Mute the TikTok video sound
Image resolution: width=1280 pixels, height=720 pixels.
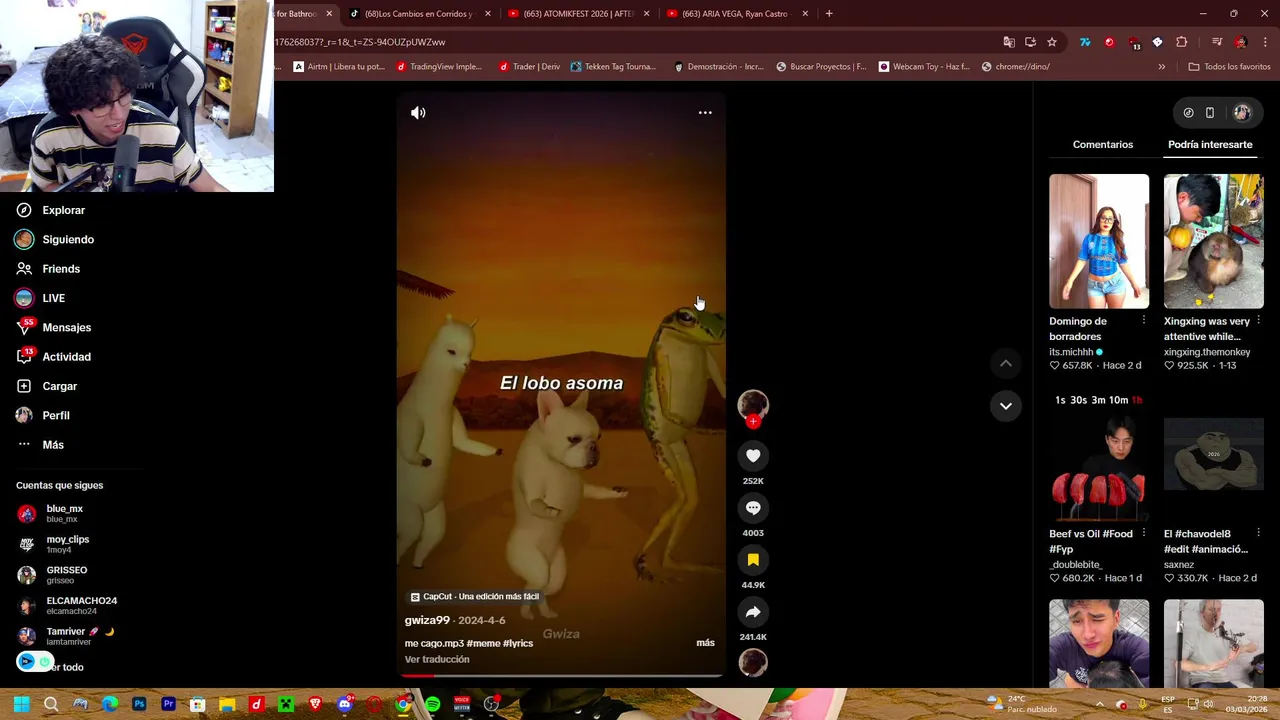pyautogui.click(x=418, y=113)
